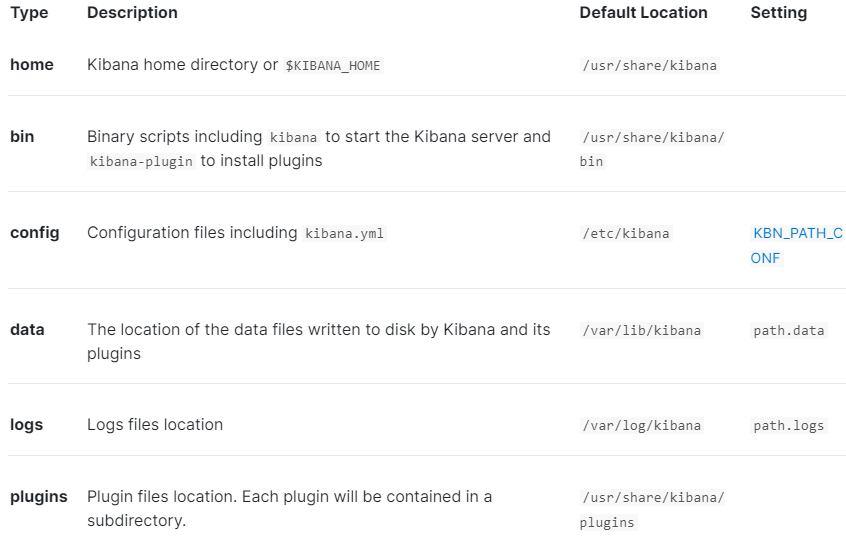Click the path.logs setting code
The width and height of the screenshot is (846, 547).
pyautogui.click(x=789, y=426)
